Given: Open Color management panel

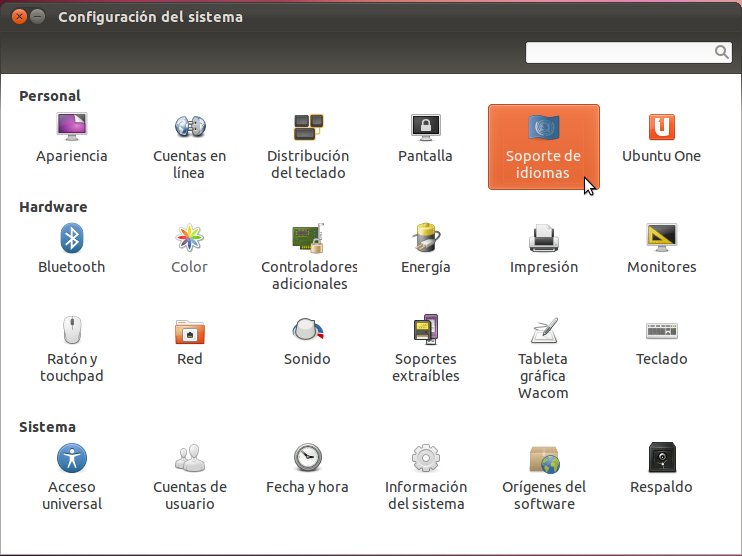Looking at the screenshot, I should 189,248.
